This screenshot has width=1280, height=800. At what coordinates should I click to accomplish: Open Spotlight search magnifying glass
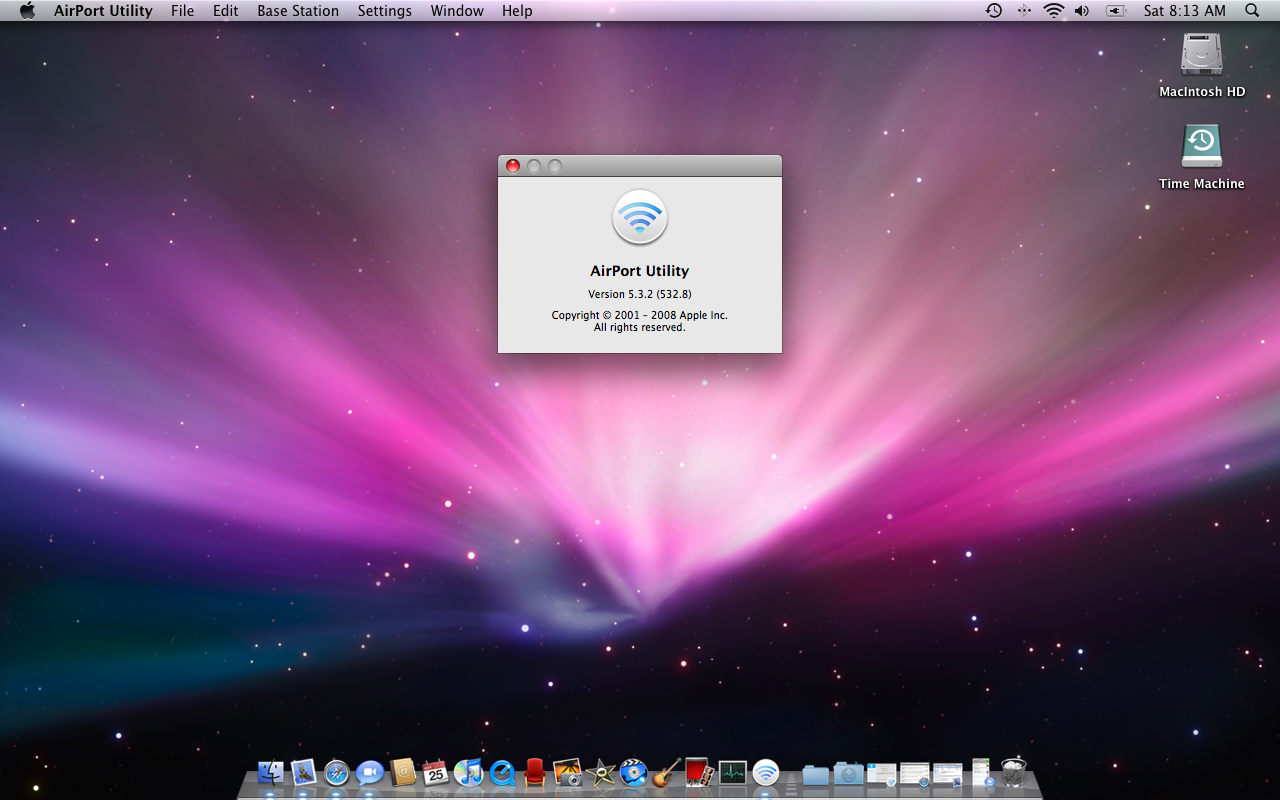[x=1252, y=11]
